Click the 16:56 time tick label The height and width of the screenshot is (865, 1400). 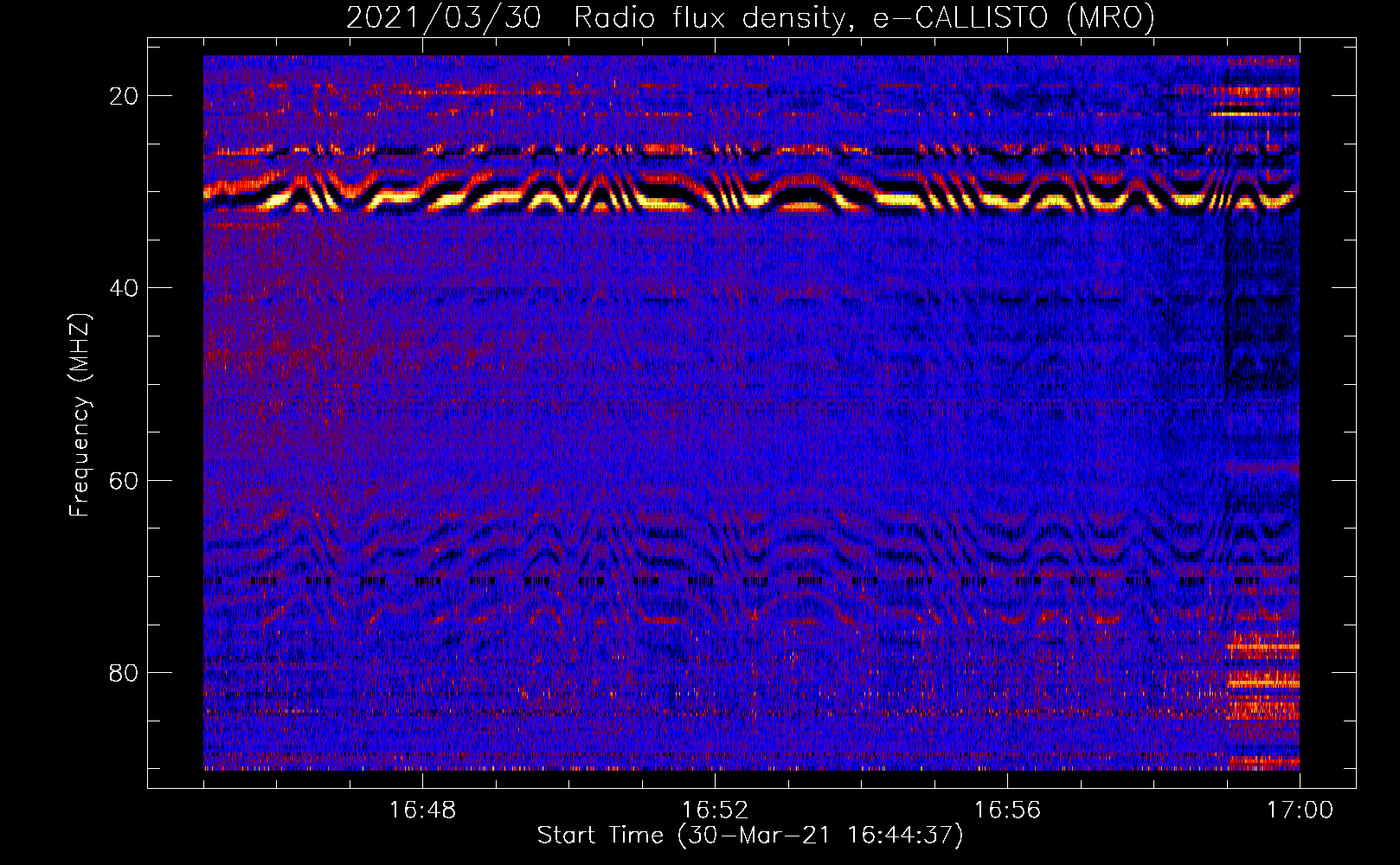(1007, 810)
